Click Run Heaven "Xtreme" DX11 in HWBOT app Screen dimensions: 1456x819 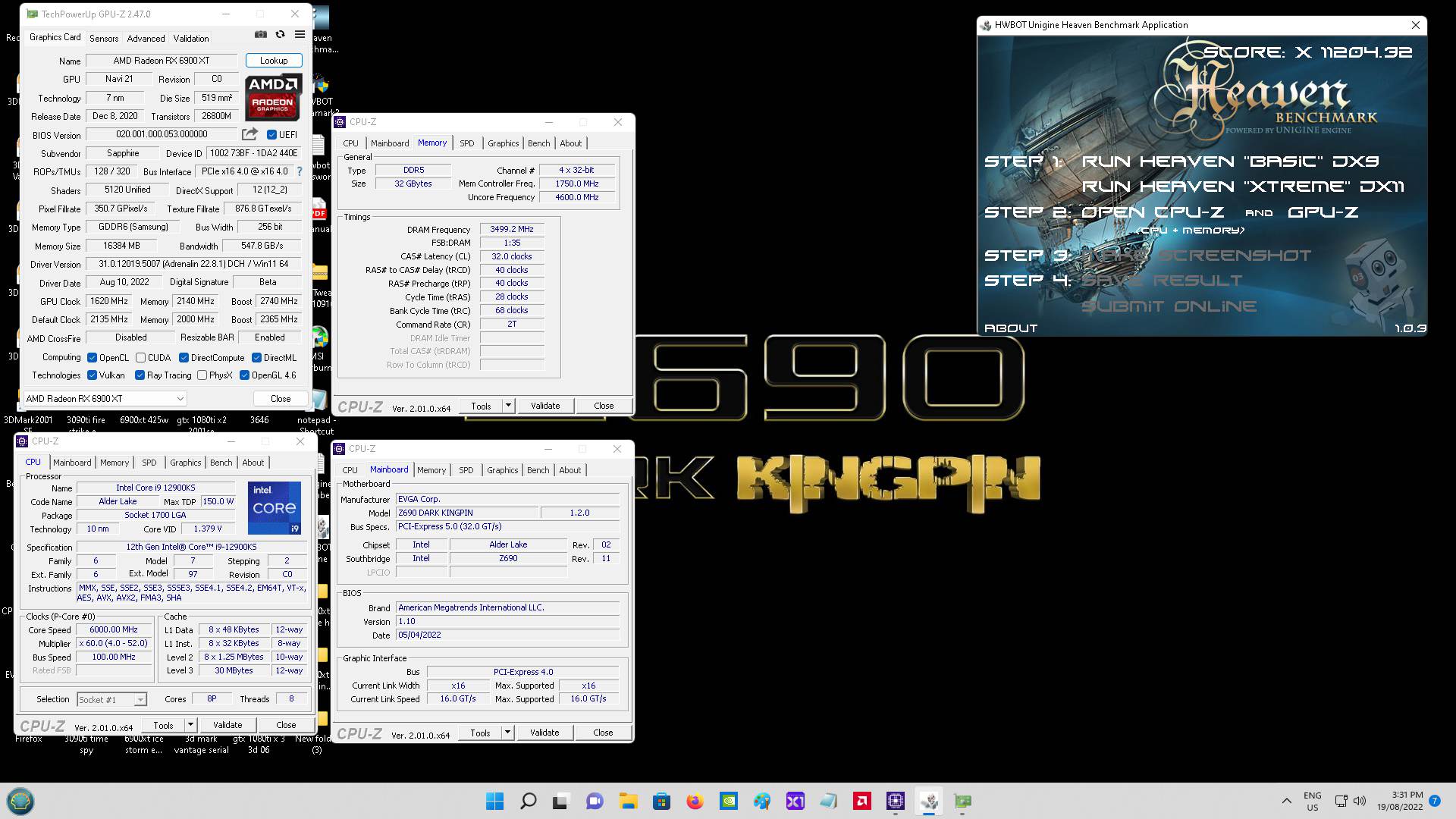tap(1243, 187)
